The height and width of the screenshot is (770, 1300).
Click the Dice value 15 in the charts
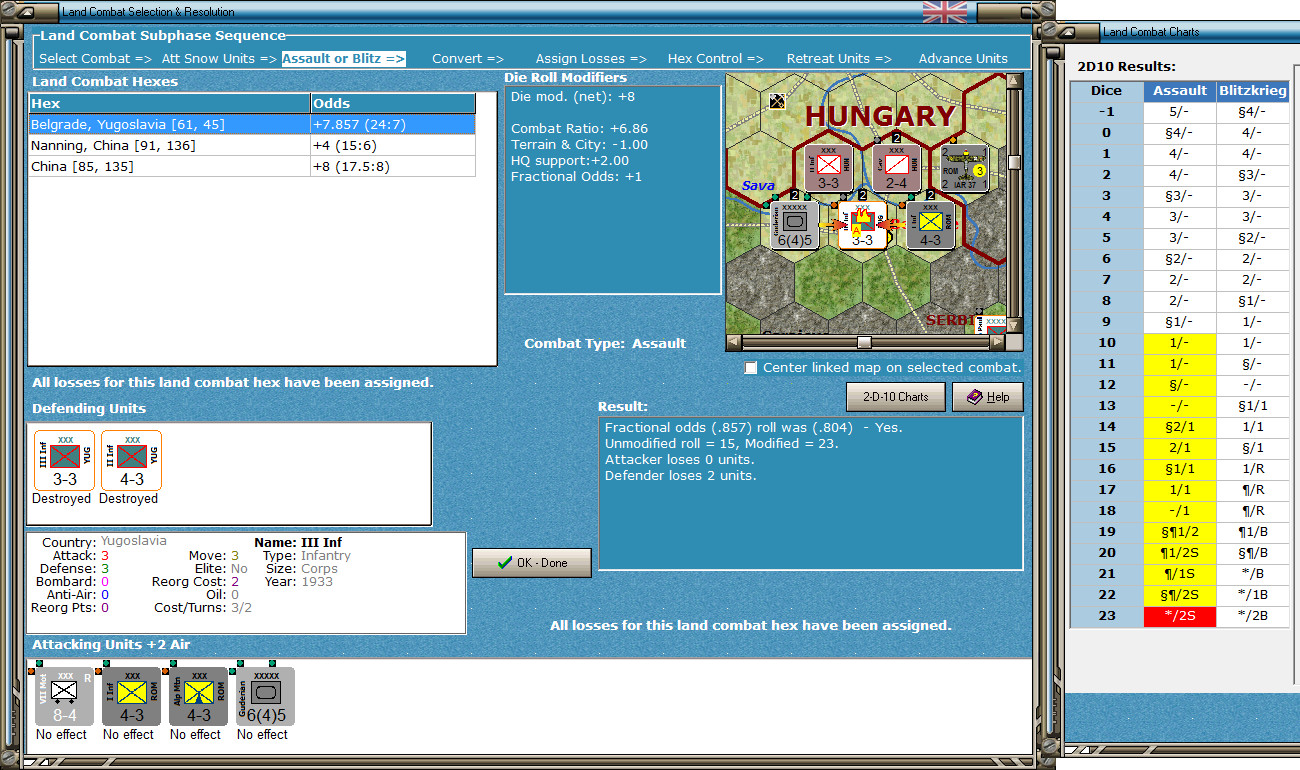pos(1107,448)
